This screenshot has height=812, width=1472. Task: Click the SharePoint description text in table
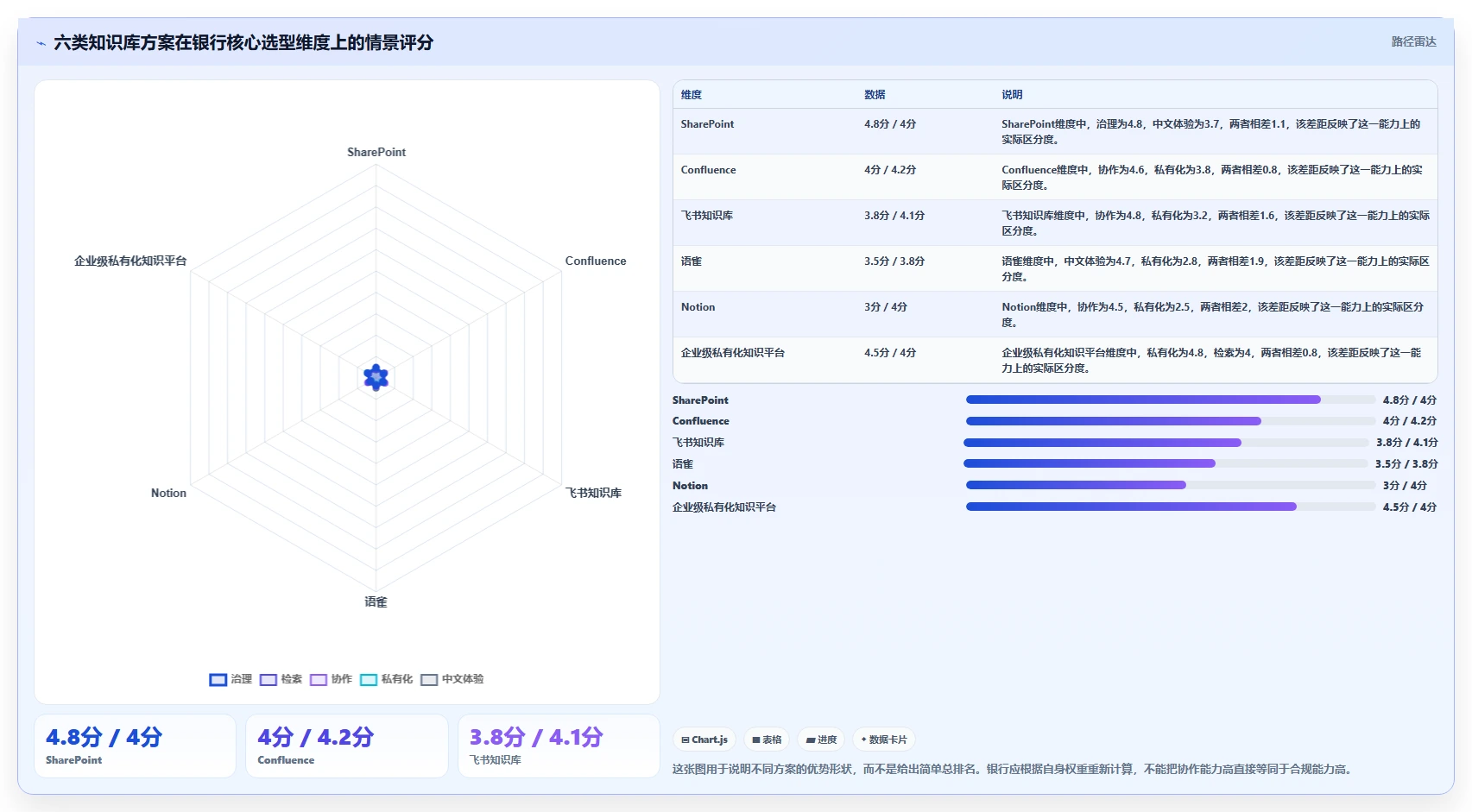coord(1211,132)
